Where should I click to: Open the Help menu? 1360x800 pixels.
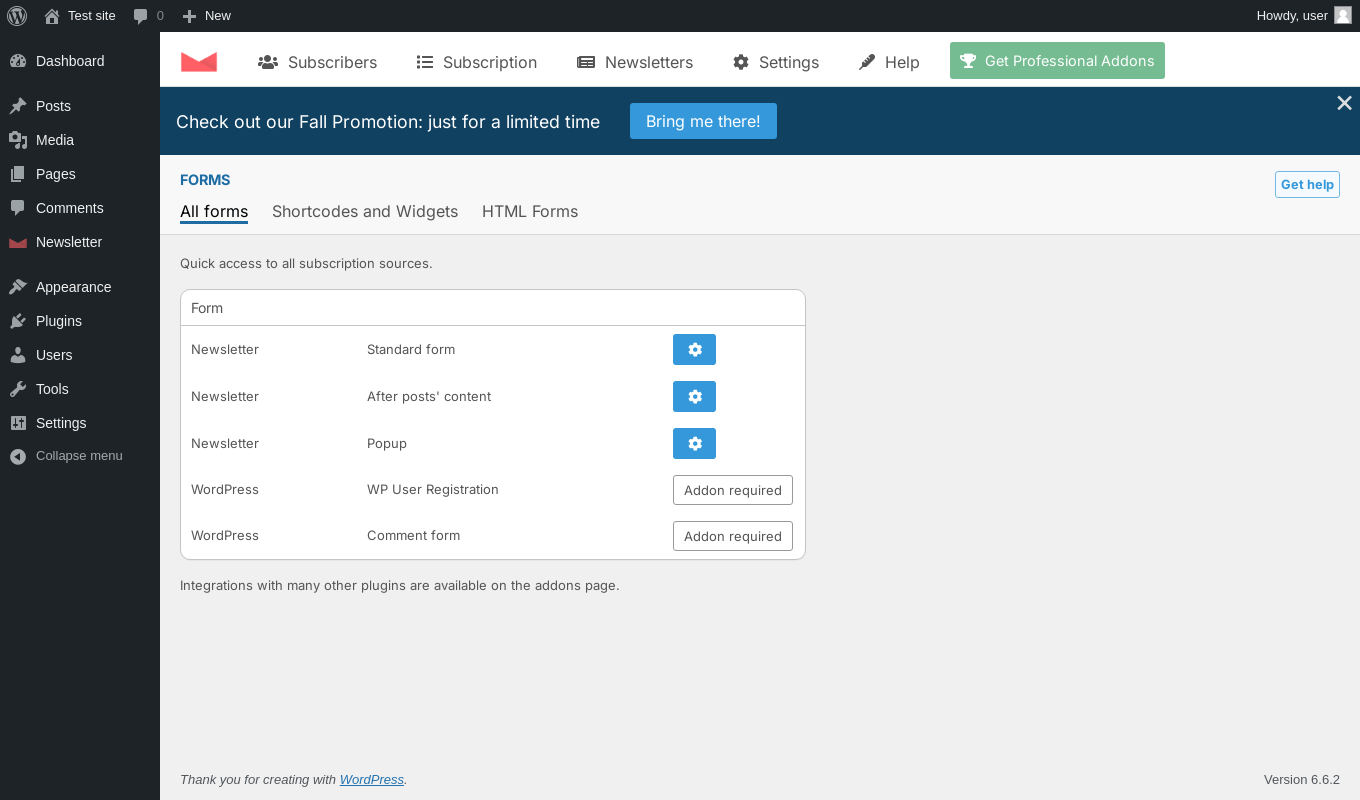pos(889,62)
